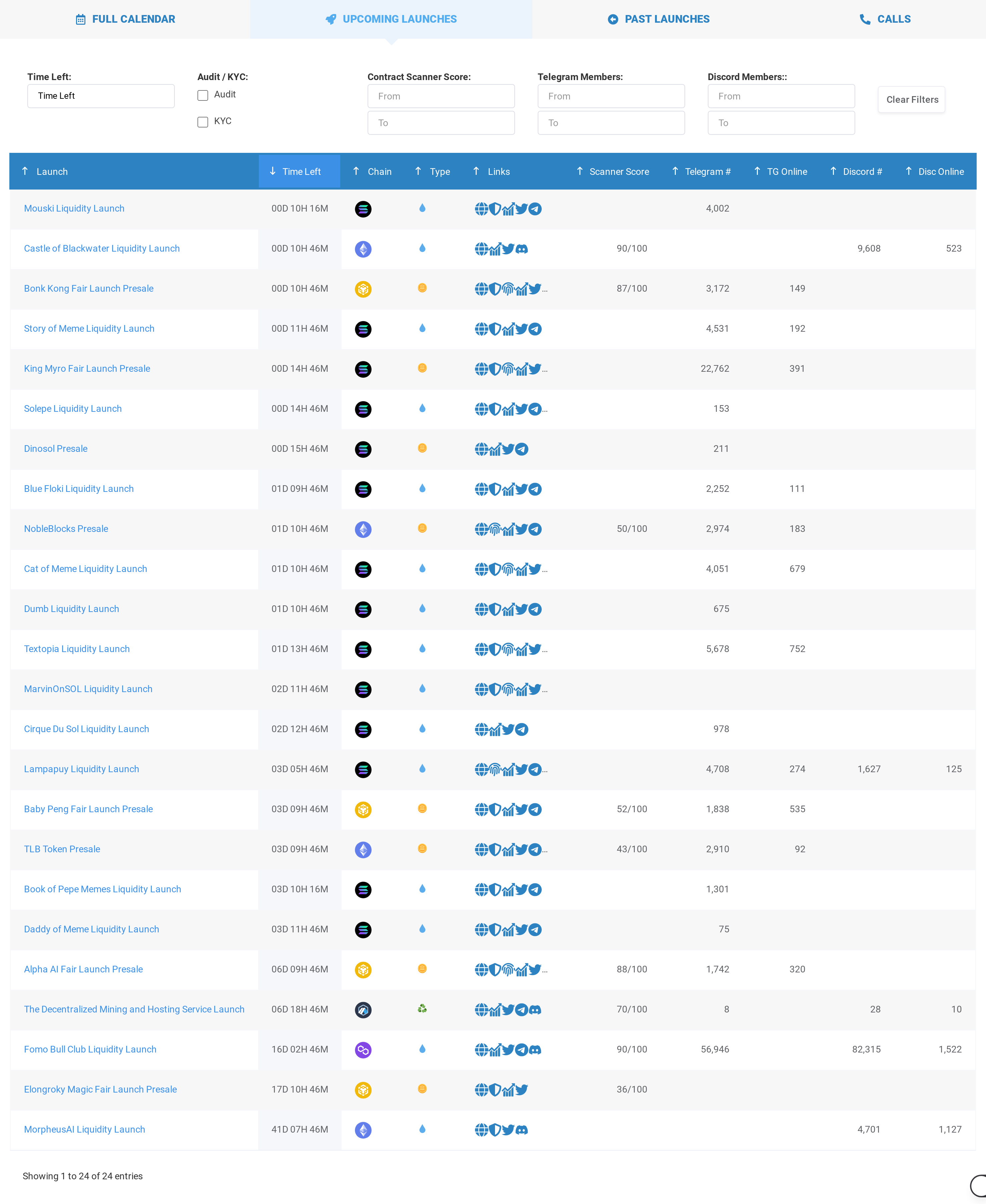Open Lampapuy Liquidity Launch link
The width and height of the screenshot is (986, 1204).
pyautogui.click(x=81, y=769)
